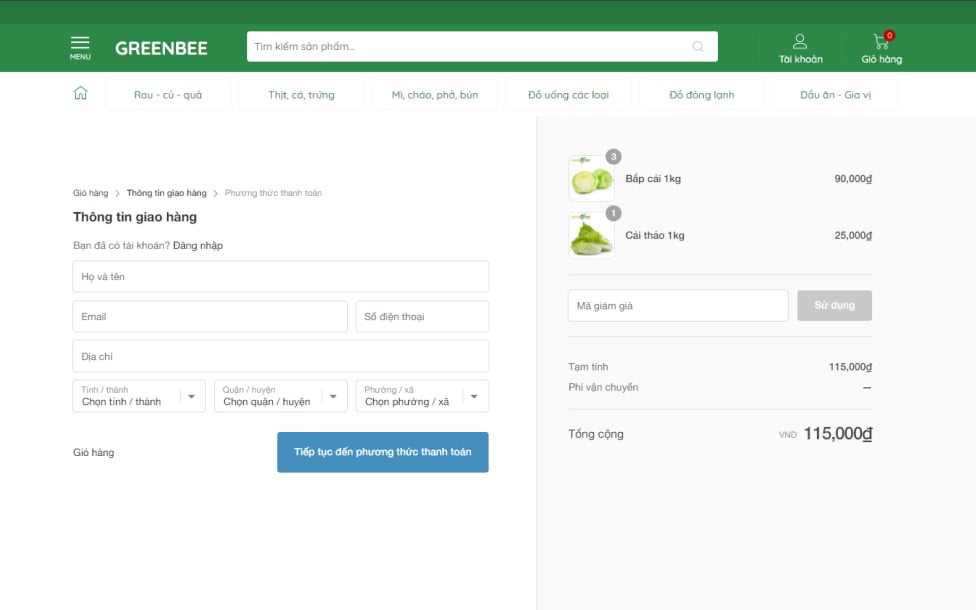Open the Phường / xã dropdown
This screenshot has width=976, height=610.
tap(422, 396)
